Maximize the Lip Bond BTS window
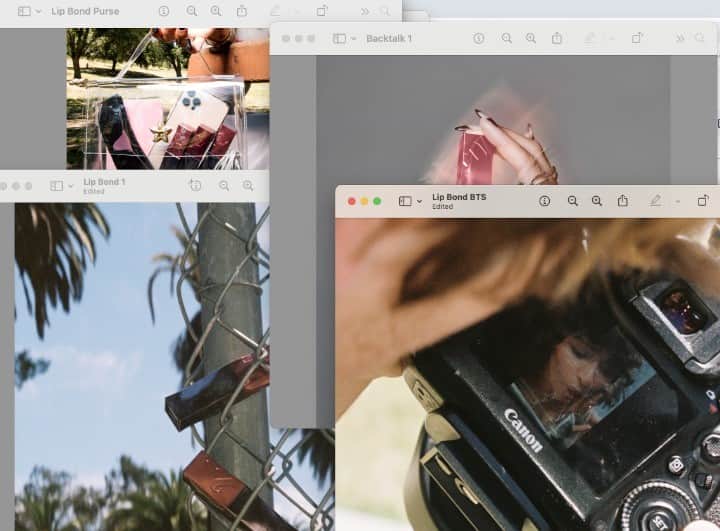This screenshot has height=531, width=720. coord(377,201)
